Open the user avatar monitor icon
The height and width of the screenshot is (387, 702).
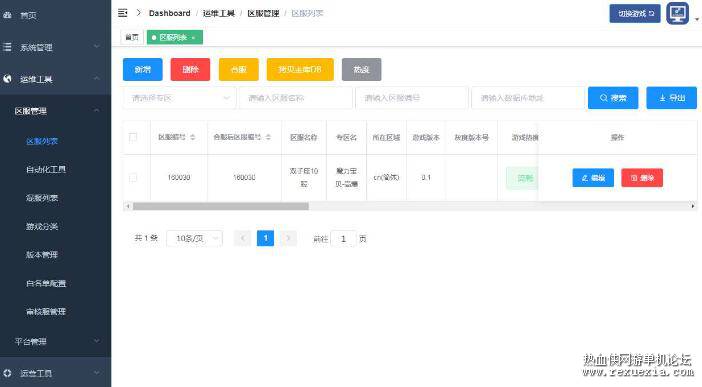point(677,13)
